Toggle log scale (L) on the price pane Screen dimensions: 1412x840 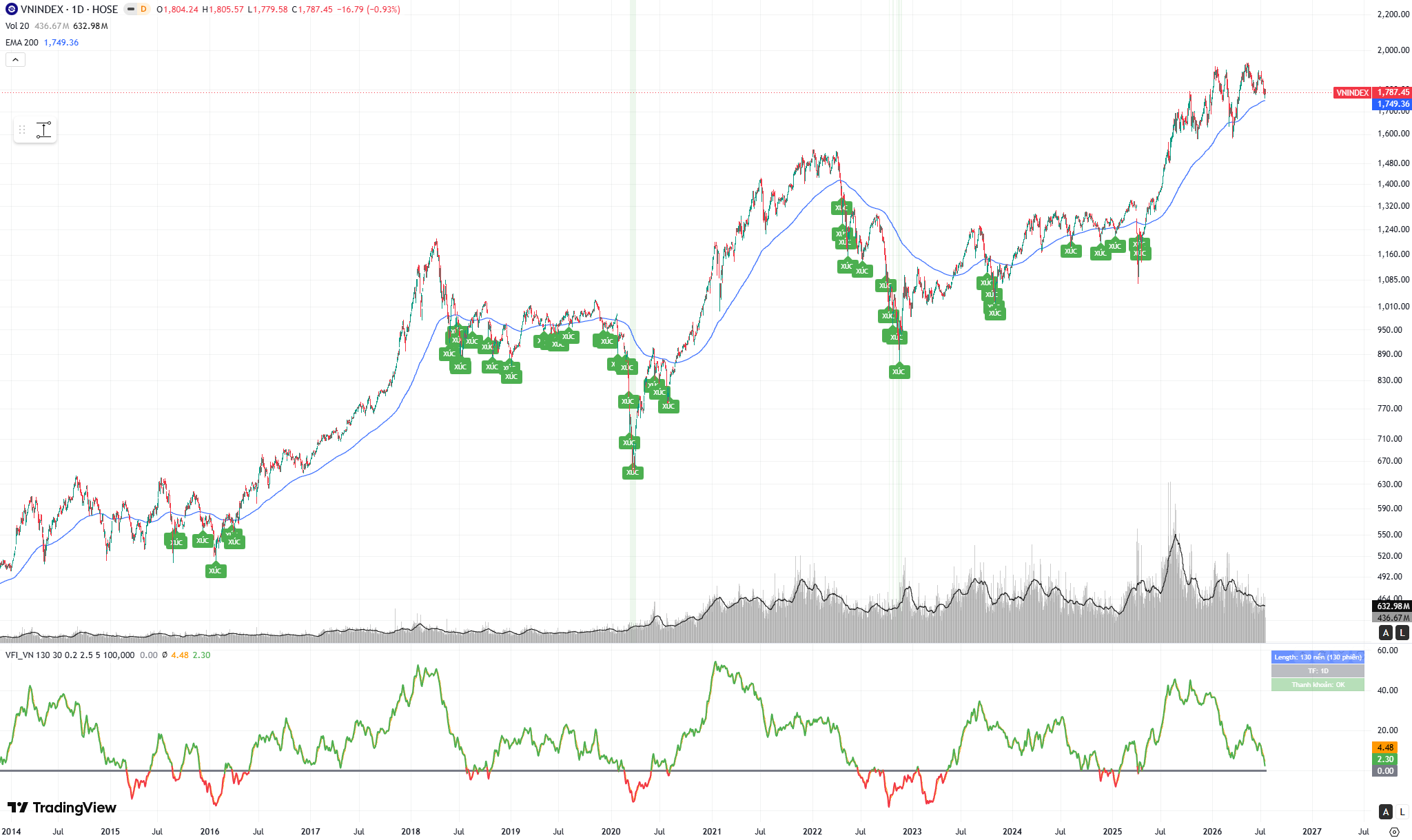[1402, 633]
